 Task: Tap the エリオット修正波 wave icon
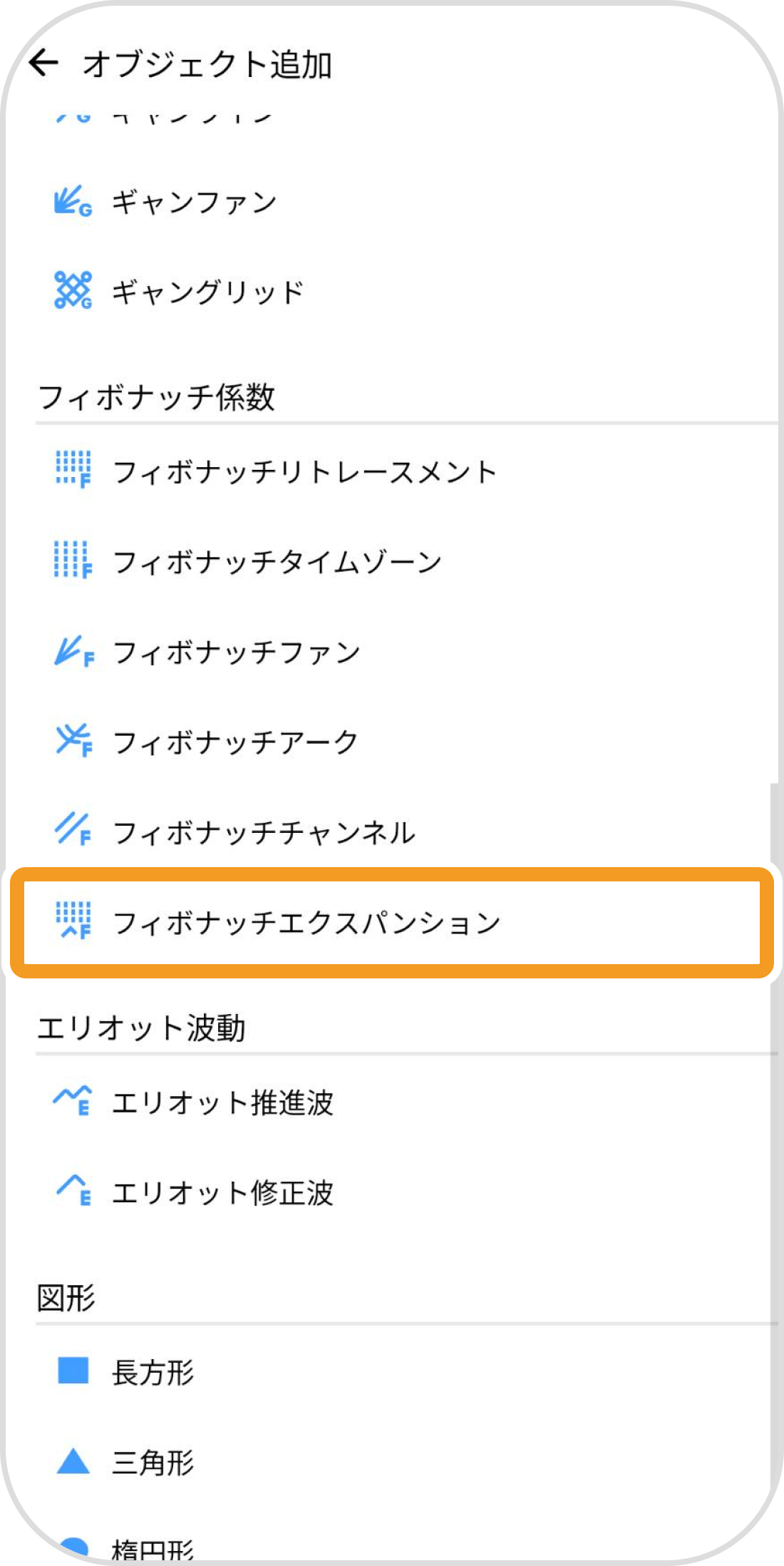click(x=71, y=1191)
